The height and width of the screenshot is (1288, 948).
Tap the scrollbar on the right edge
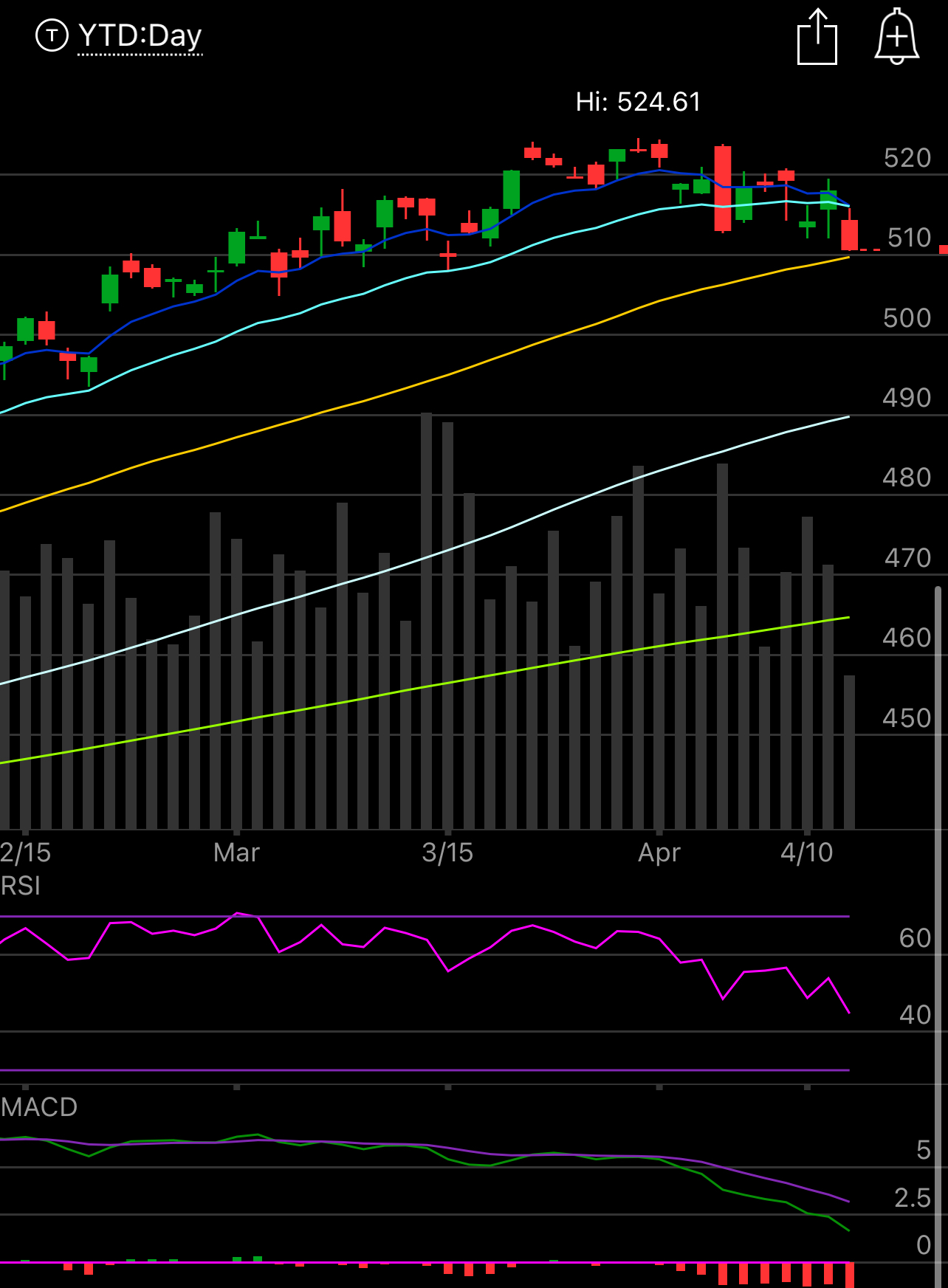938,936
